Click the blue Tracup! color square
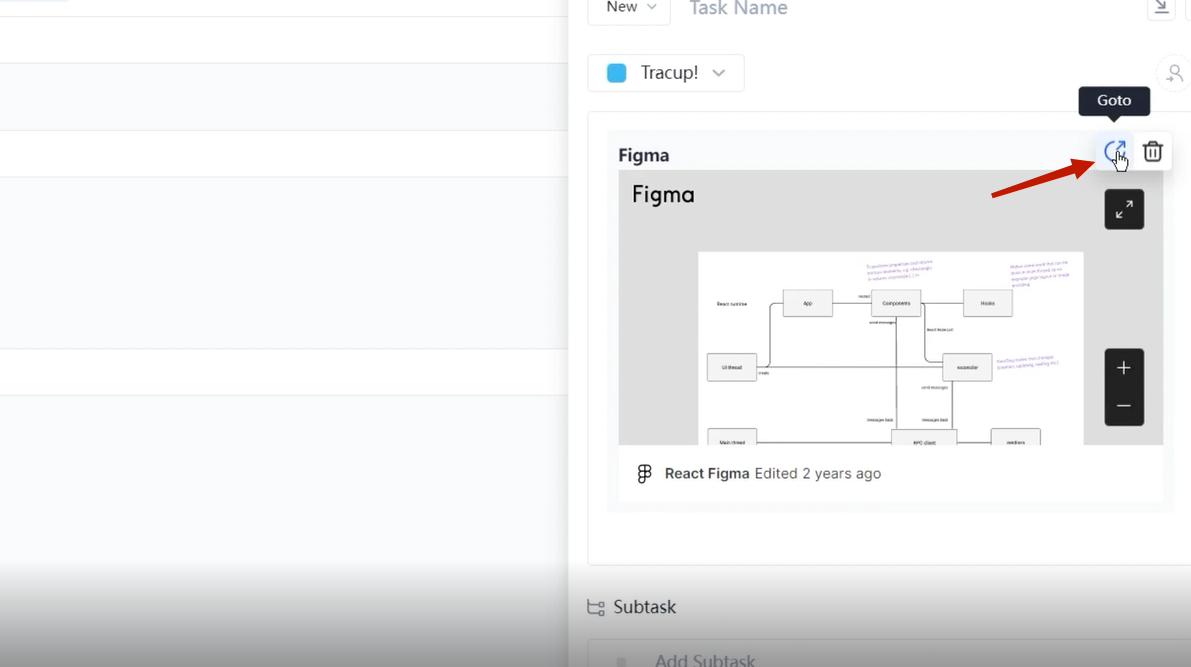The height and width of the screenshot is (667, 1191). click(x=617, y=73)
